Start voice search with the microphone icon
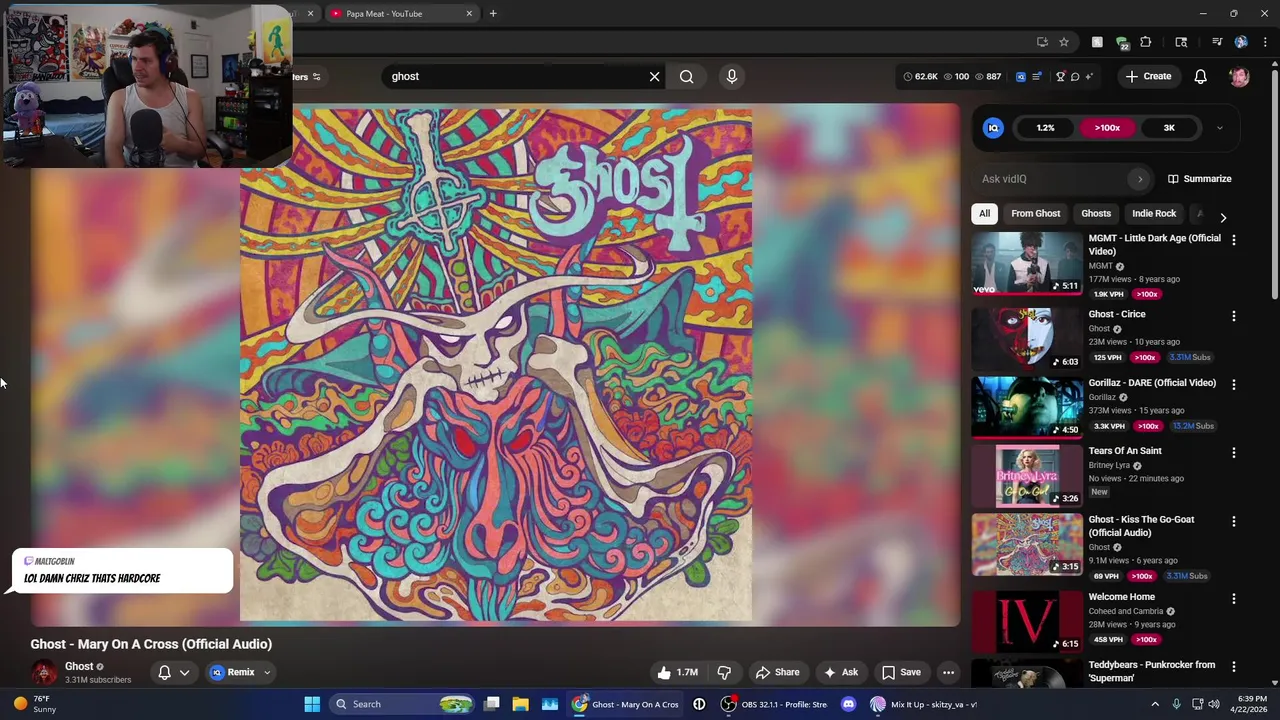1280x720 pixels. 732,77
